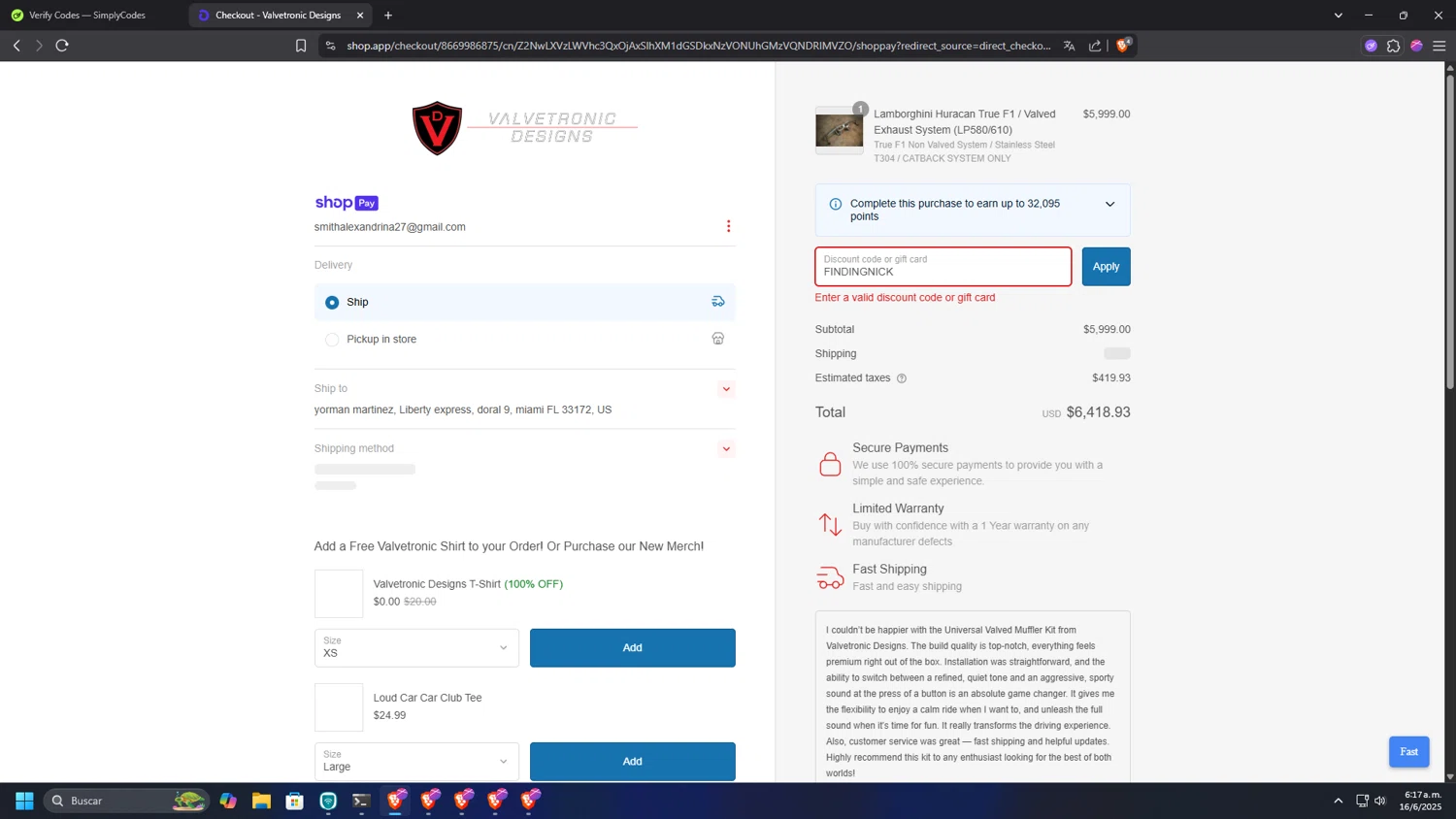Image resolution: width=1456 pixels, height=819 pixels.
Task: Go back using the browser back arrow
Action: (17, 46)
